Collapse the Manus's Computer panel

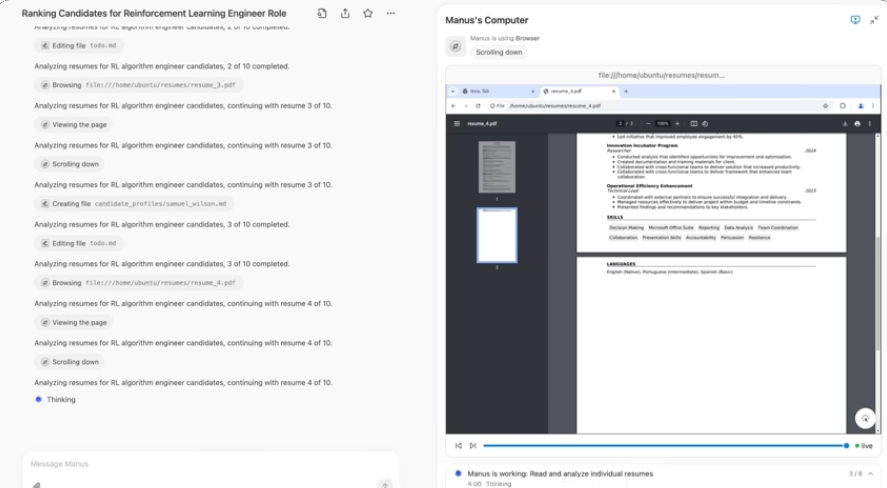[874, 20]
